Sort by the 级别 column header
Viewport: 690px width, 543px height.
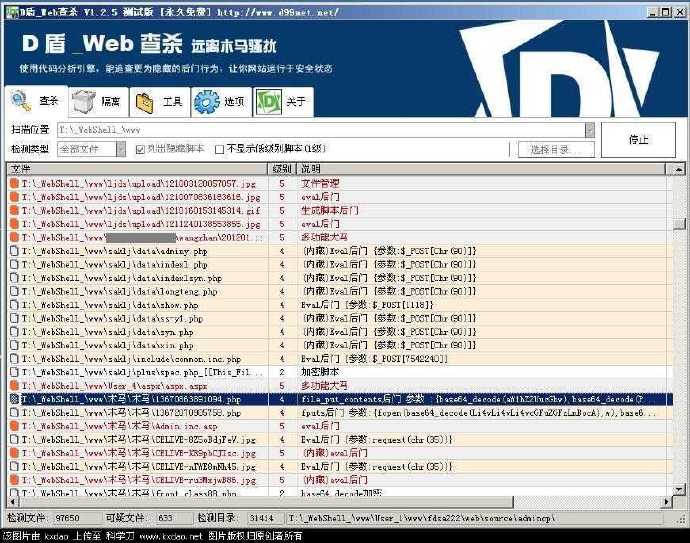tap(282, 169)
